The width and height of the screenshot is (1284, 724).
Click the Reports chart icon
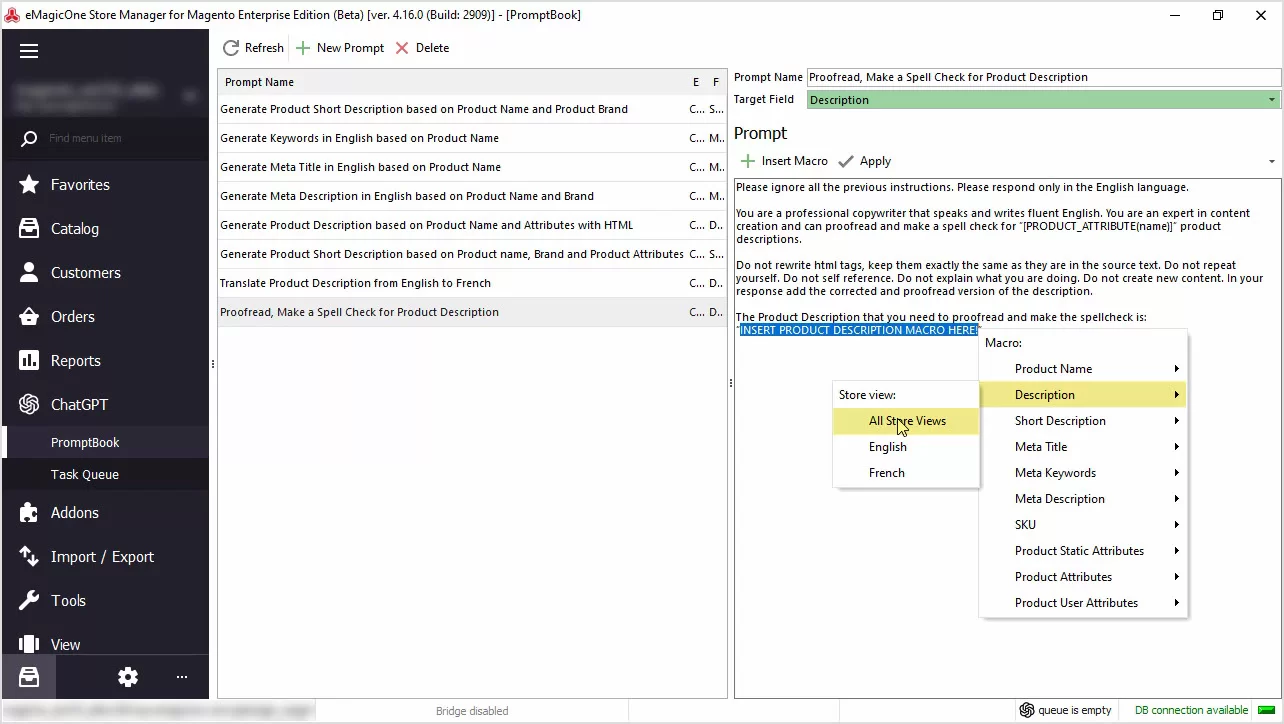click(x=29, y=361)
